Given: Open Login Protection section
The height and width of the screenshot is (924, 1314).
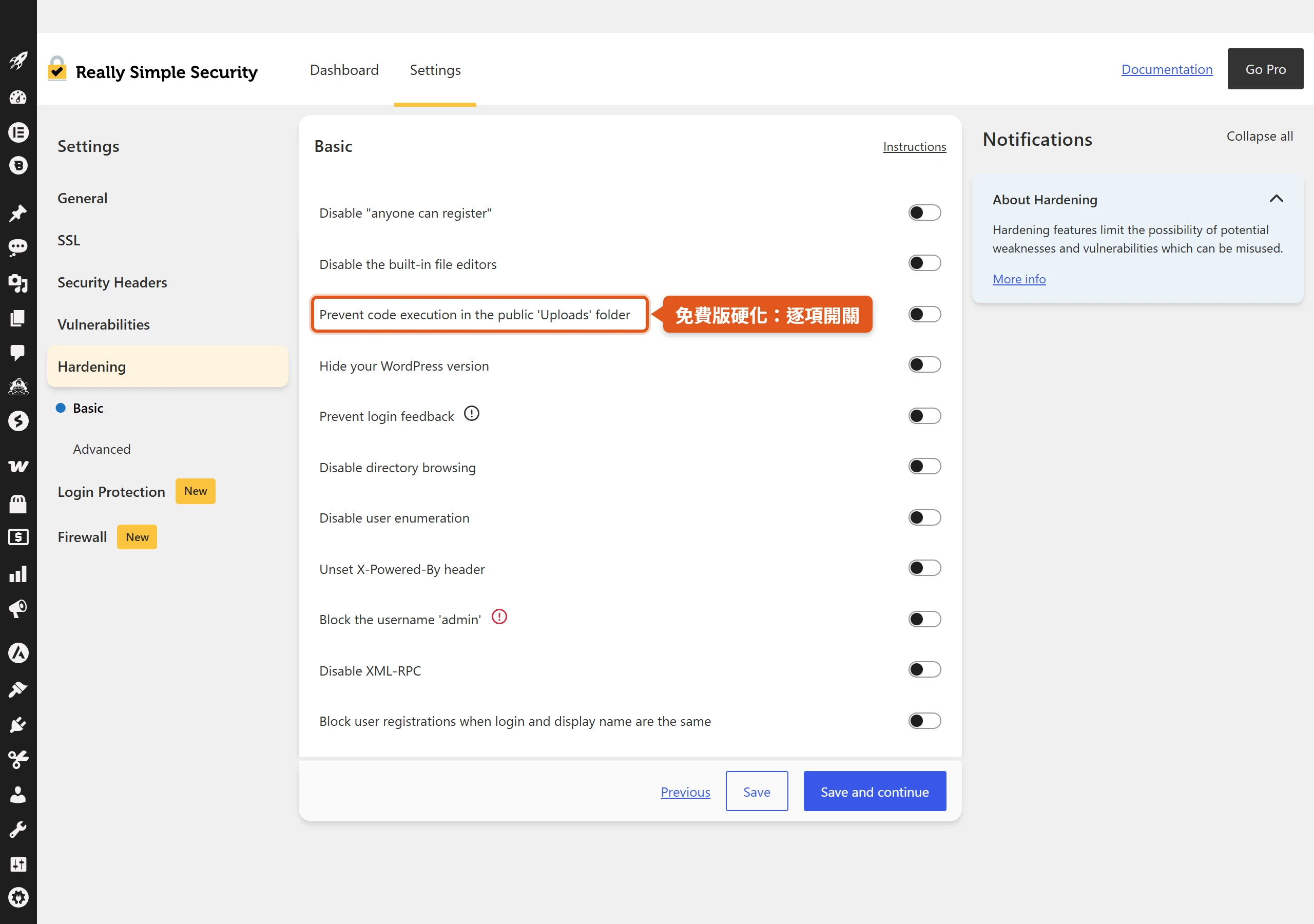Looking at the screenshot, I should (x=111, y=492).
